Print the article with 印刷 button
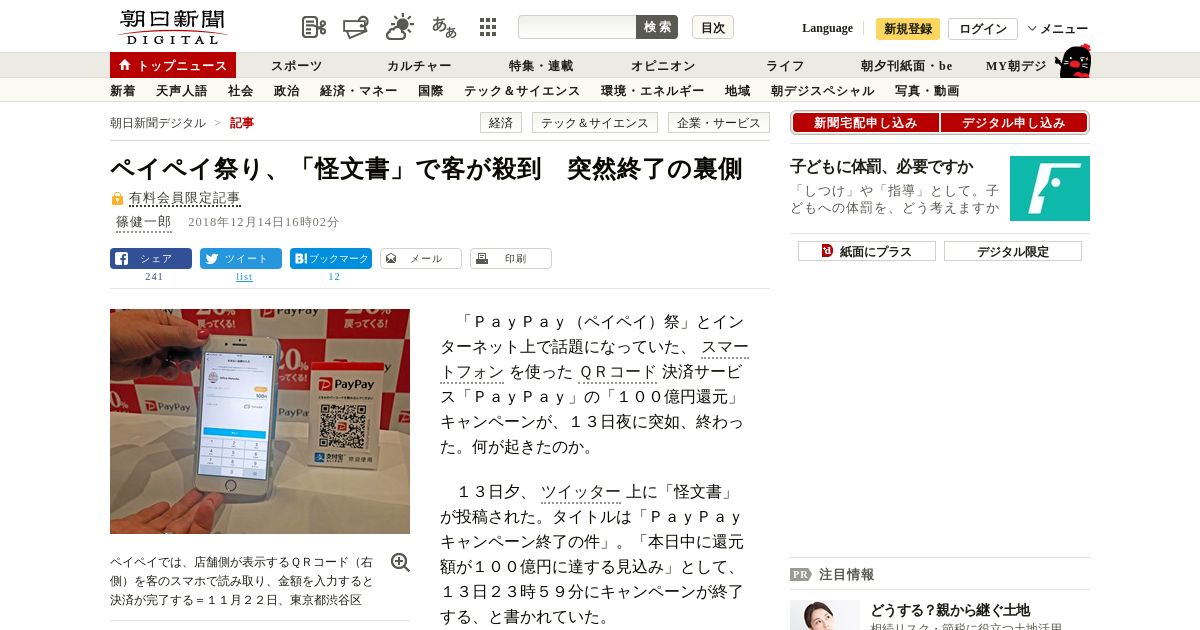1200x630 pixels. [511, 259]
